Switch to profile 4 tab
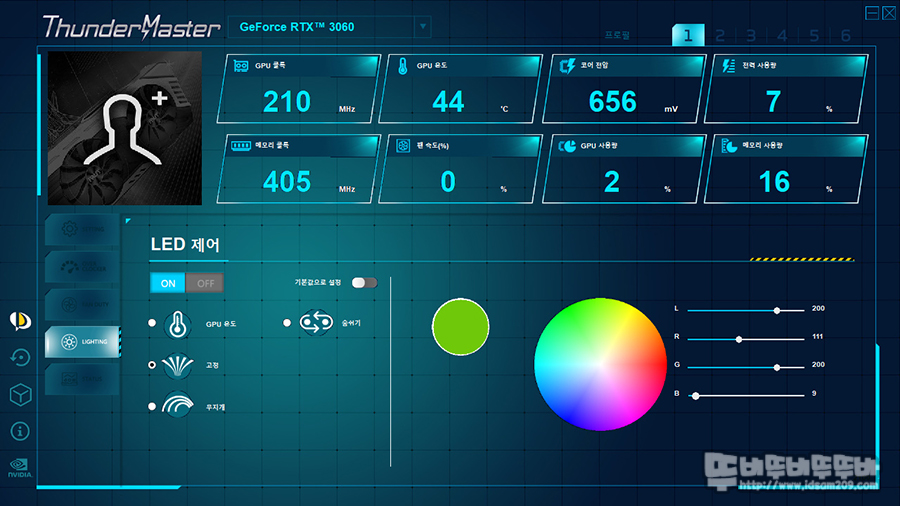The height and width of the screenshot is (506, 900). click(782, 36)
